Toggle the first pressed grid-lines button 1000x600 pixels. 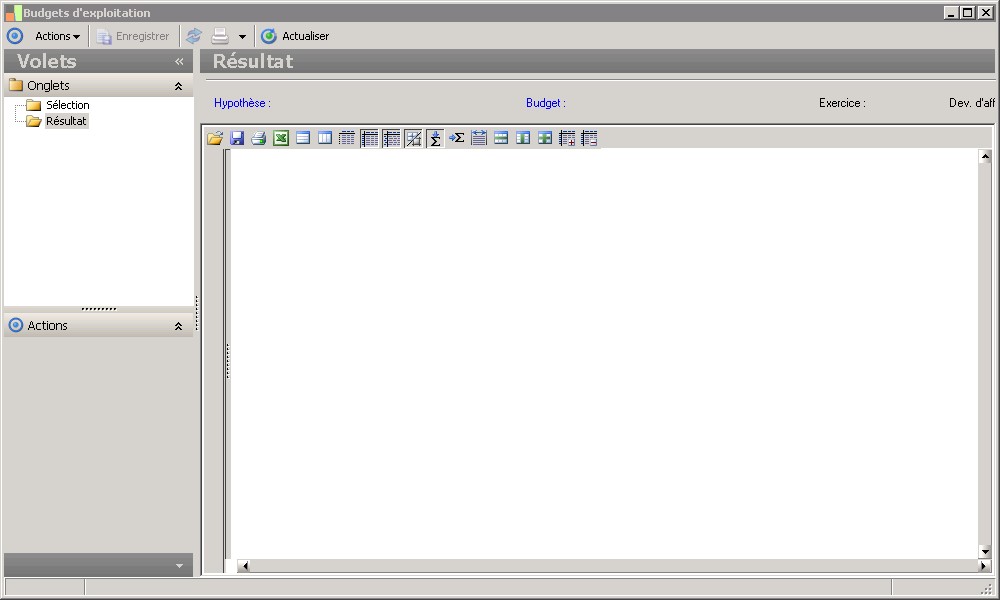(369, 138)
